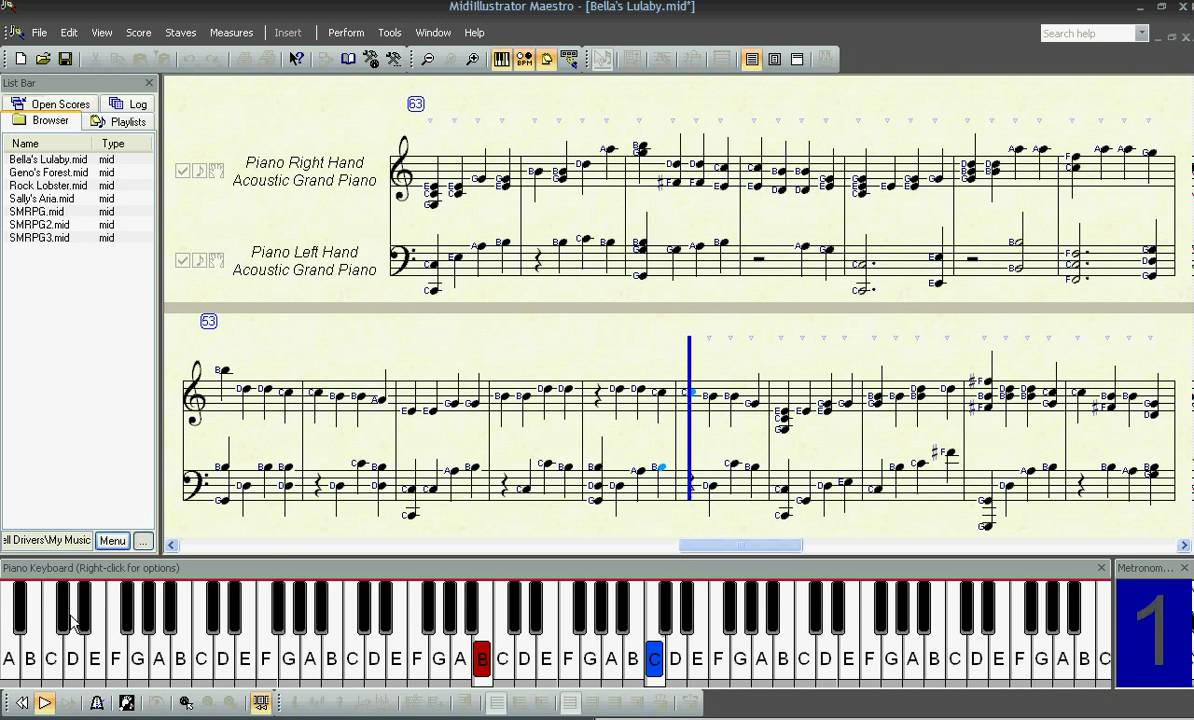1194x720 pixels.
Task: Click the horizontal score scrollbar thumb
Action: (740, 545)
